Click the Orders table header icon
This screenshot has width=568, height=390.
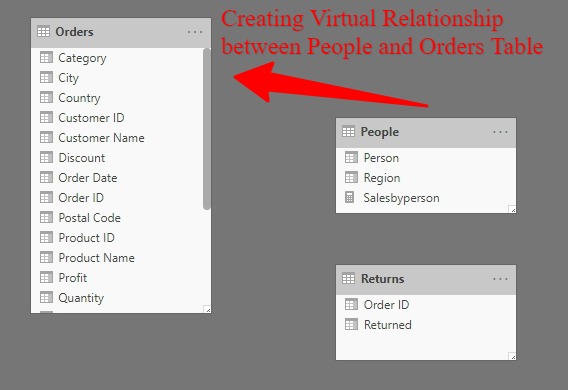tap(43, 32)
